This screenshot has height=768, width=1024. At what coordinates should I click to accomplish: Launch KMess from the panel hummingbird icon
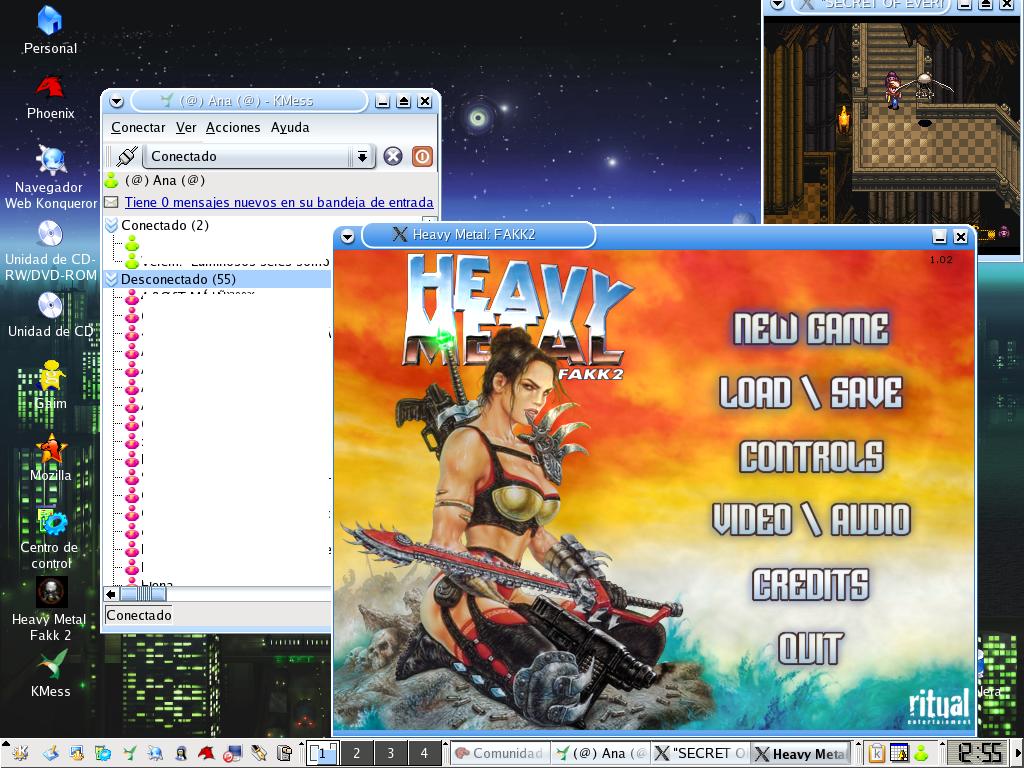[129, 754]
